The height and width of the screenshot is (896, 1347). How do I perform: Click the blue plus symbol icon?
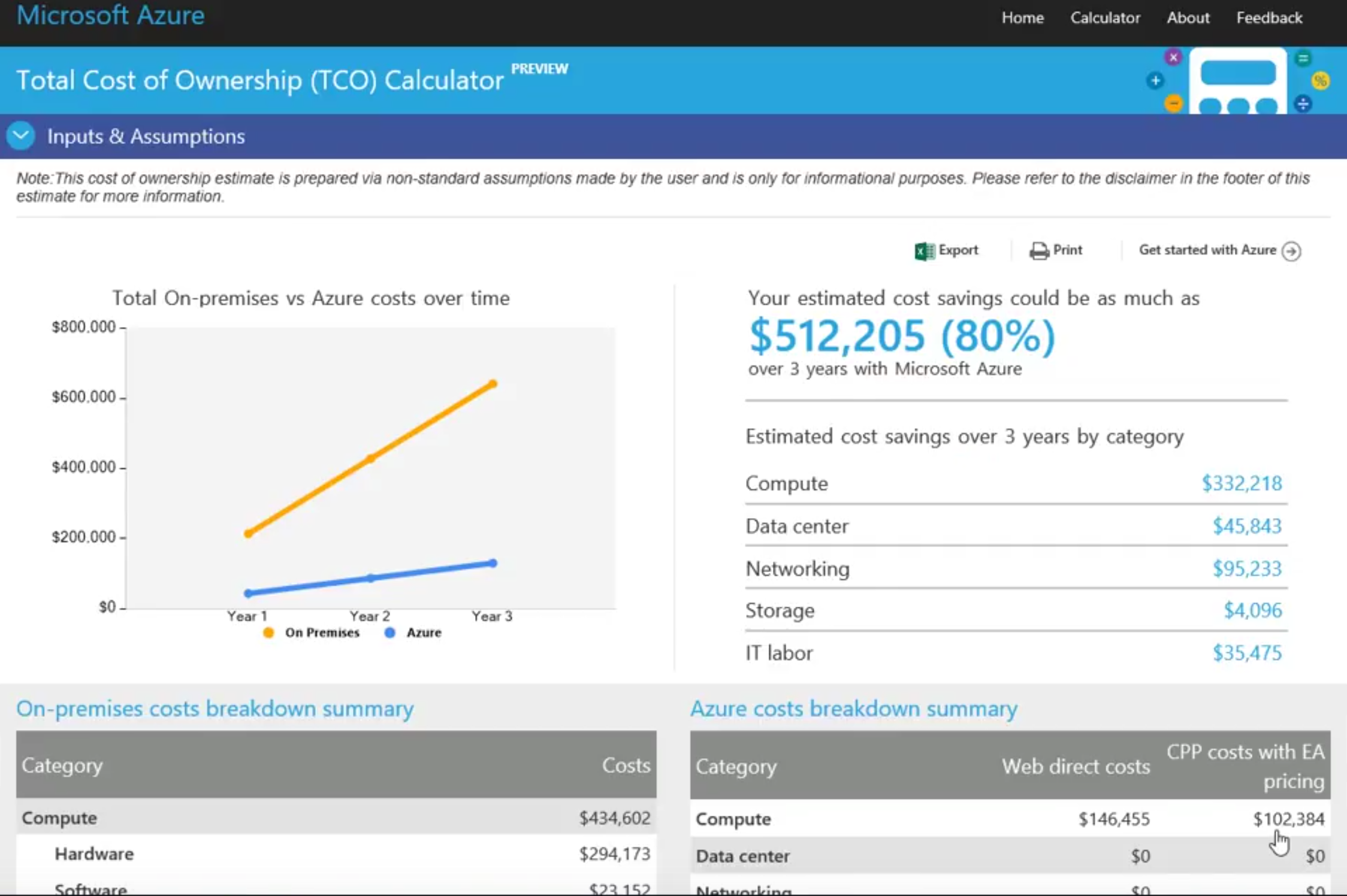1155,81
